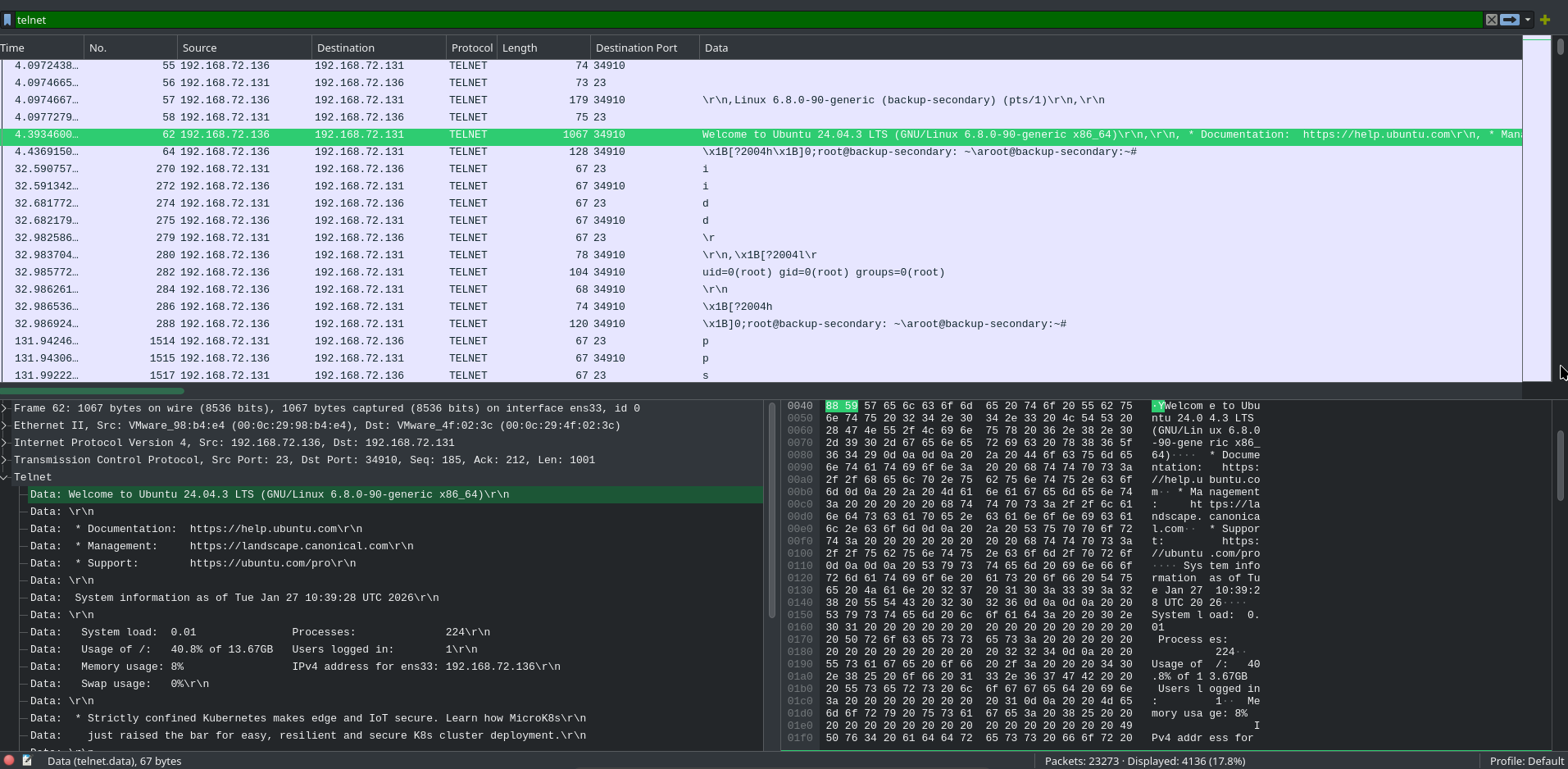Open the recent filters dropdown arrow
1568x769 pixels.
click(x=1529, y=19)
